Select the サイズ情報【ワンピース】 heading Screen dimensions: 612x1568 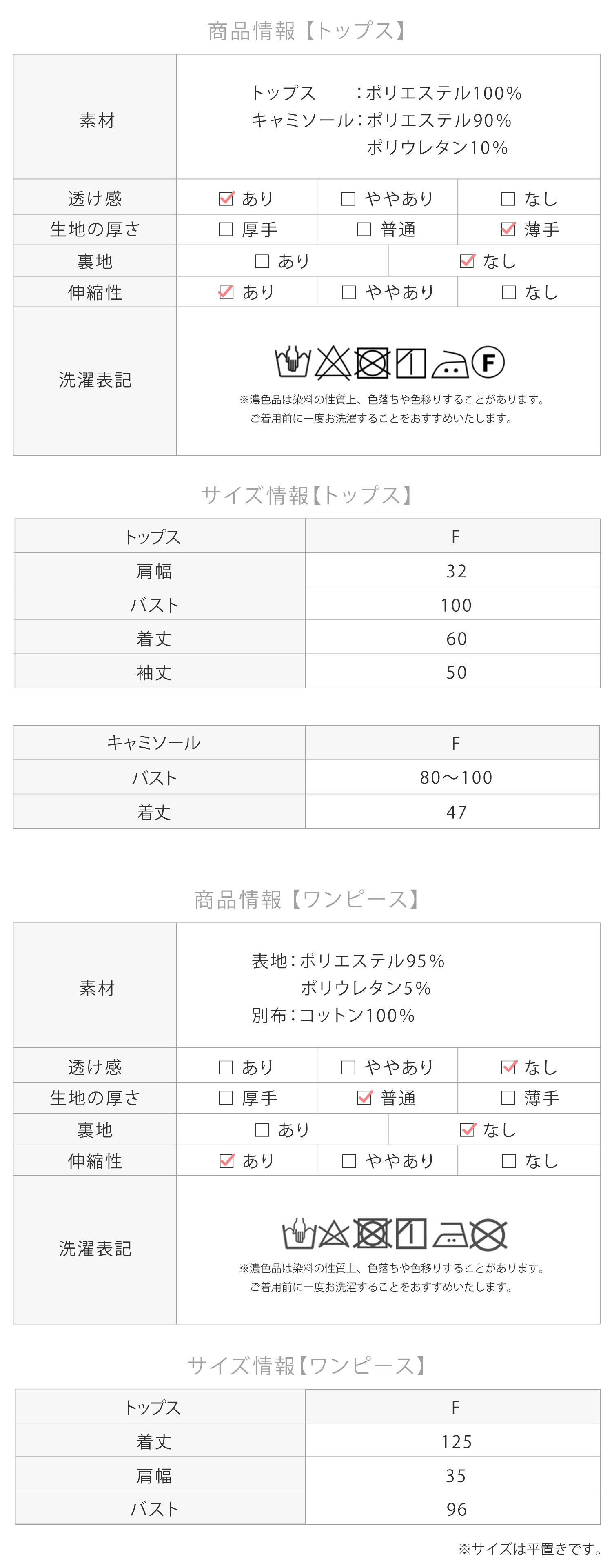coord(306,1365)
